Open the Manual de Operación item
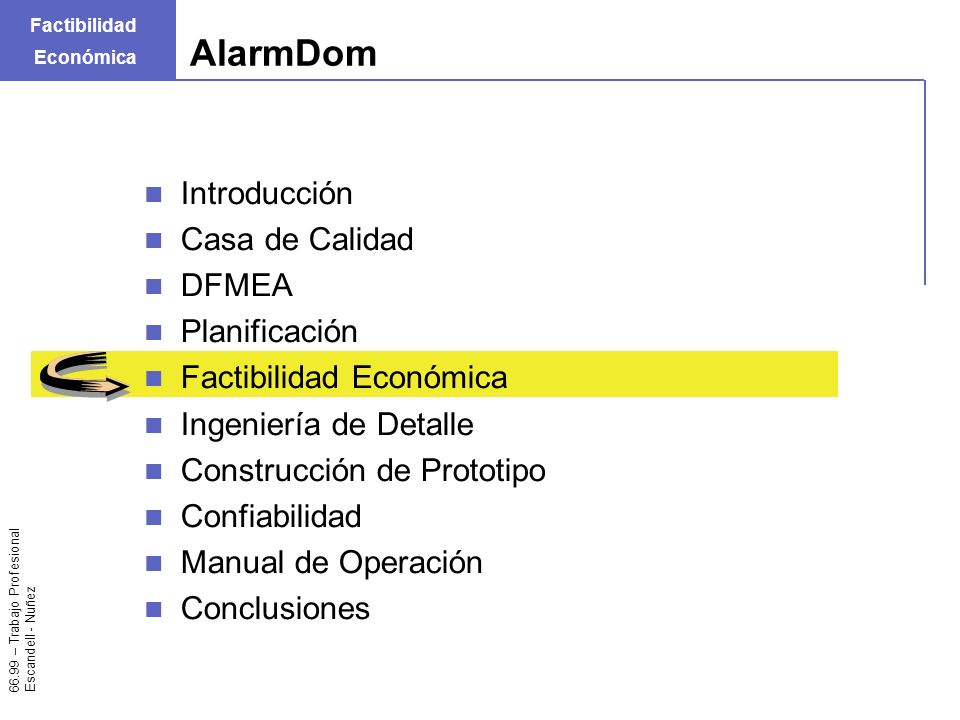 coord(332,563)
